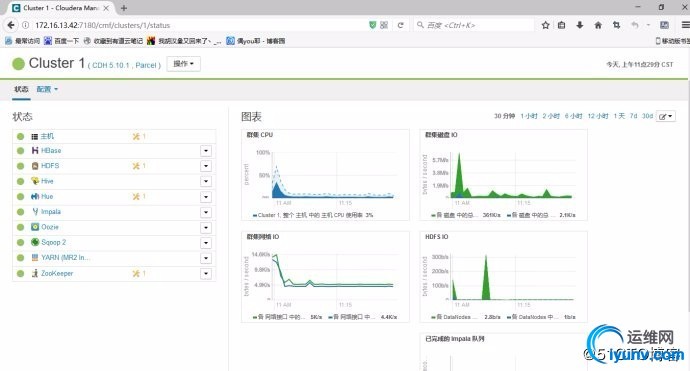Click the Sqoop 2 service icon

coord(35,242)
